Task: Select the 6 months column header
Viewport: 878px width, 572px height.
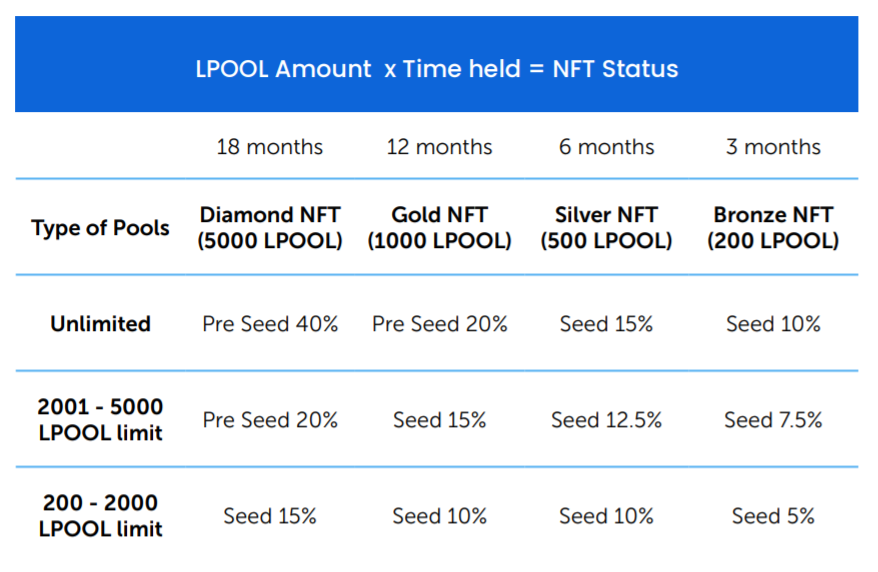Action: coord(606,147)
